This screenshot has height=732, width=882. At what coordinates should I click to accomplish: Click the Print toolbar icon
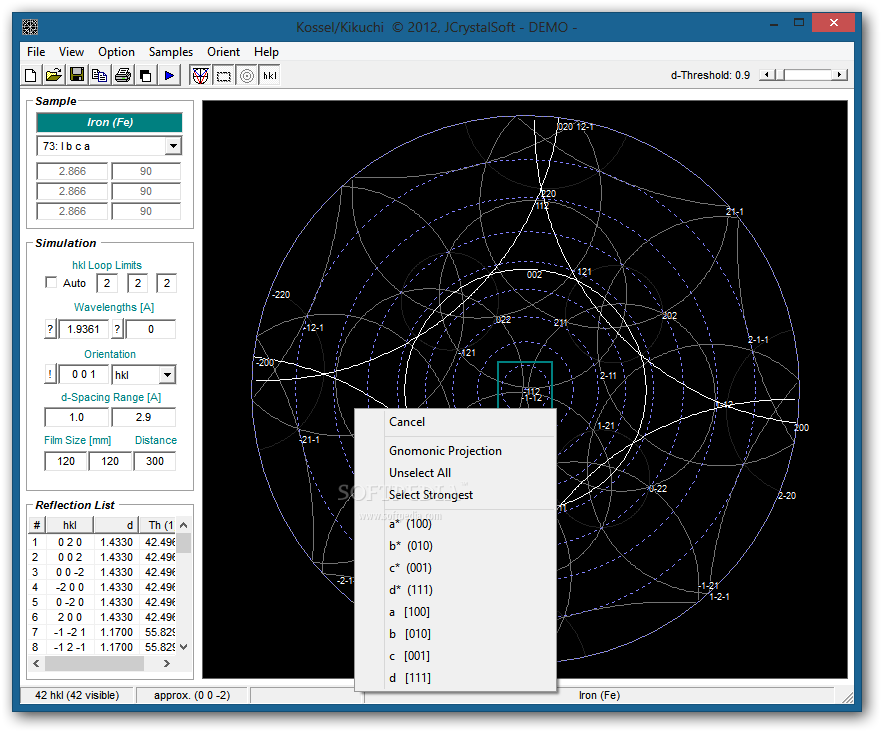123,75
